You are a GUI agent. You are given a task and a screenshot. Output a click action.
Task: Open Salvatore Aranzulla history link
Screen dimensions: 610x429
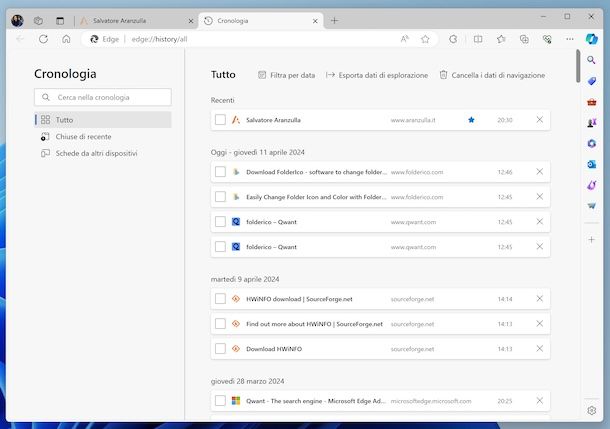point(273,120)
